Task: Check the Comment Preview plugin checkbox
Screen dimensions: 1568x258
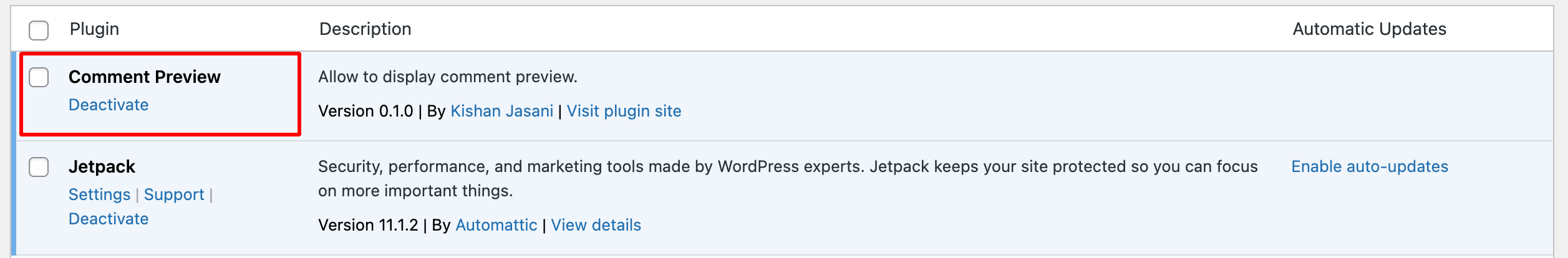Action: click(39, 77)
